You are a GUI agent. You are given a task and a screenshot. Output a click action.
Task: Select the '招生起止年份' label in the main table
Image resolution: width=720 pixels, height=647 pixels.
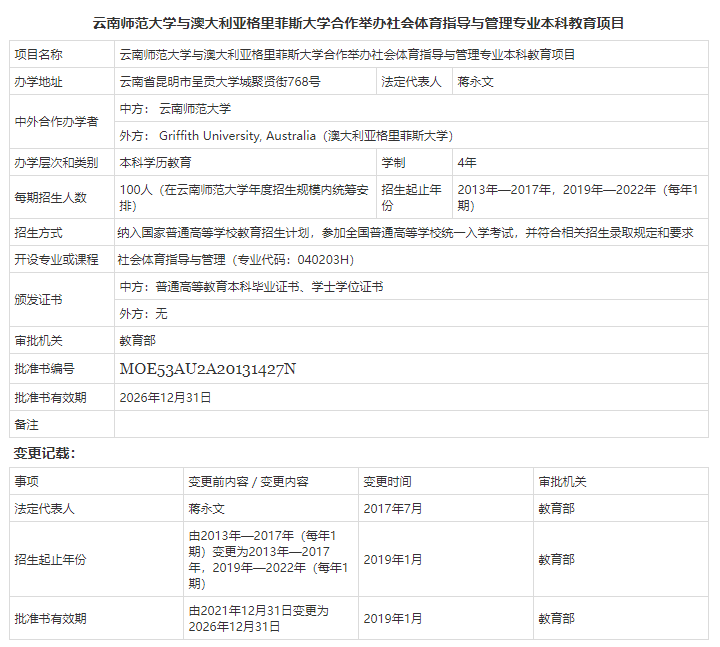pyautogui.click(x=411, y=197)
